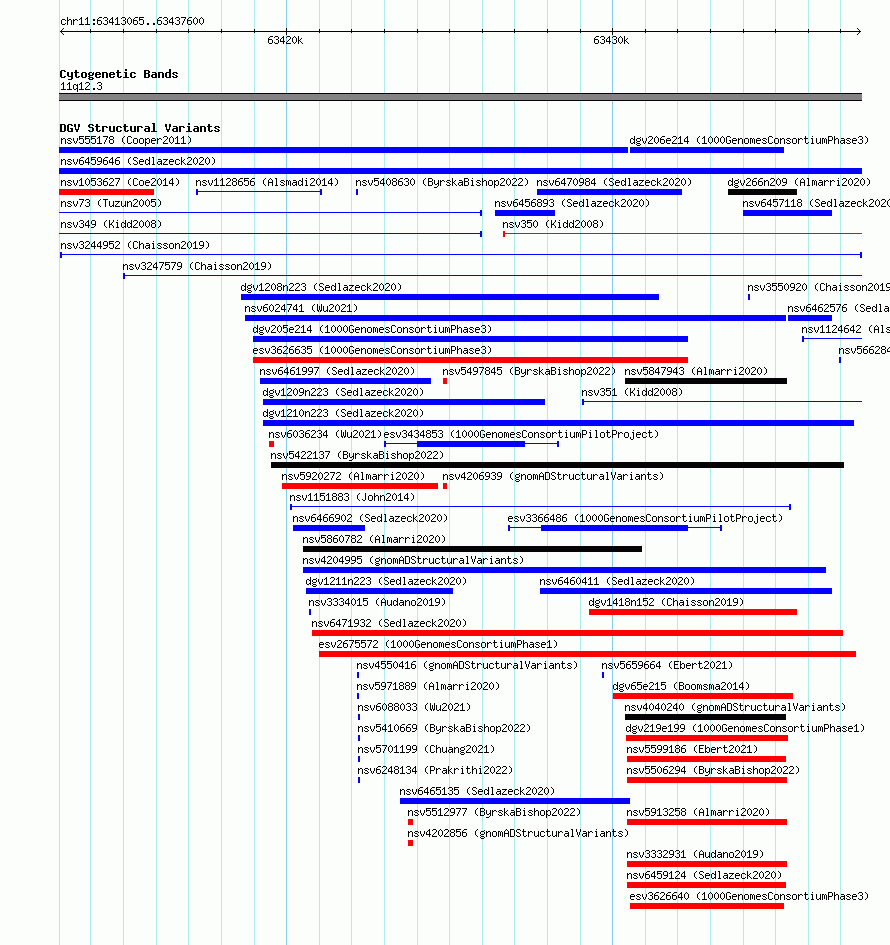Select dgv1208n223 (Sedlazeck2020) label

pos(321,287)
